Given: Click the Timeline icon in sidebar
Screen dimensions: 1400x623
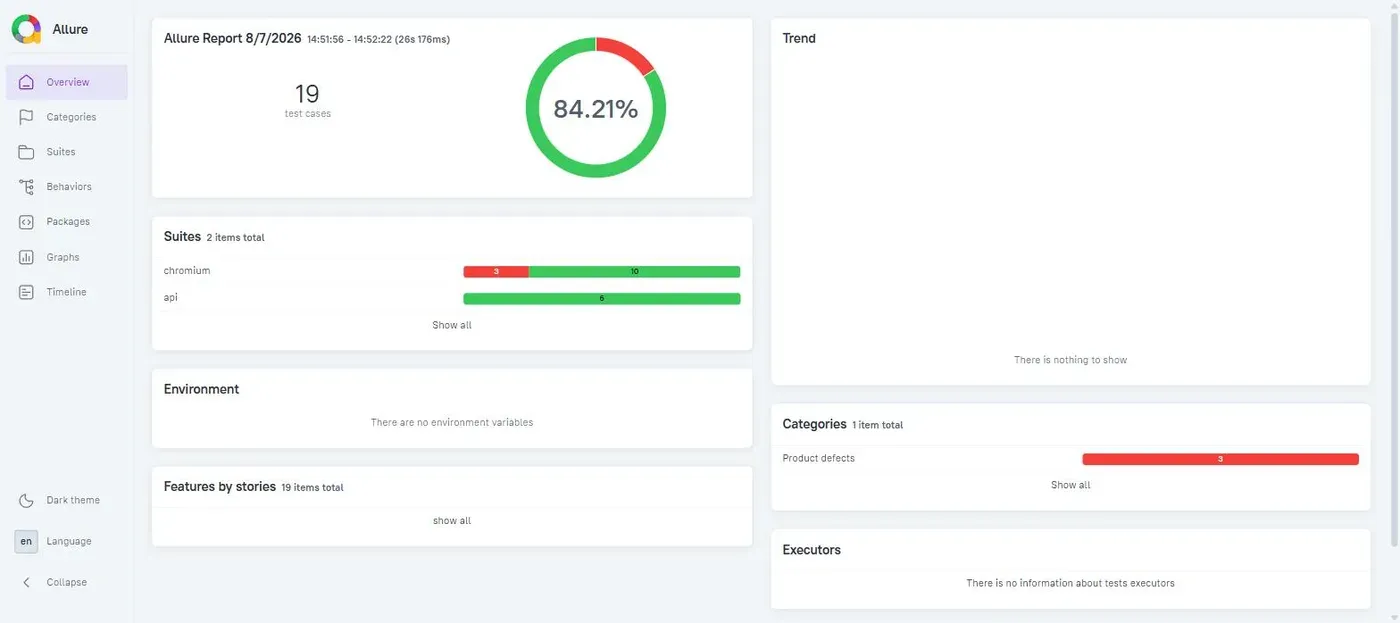Looking at the screenshot, I should pyautogui.click(x=27, y=292).
